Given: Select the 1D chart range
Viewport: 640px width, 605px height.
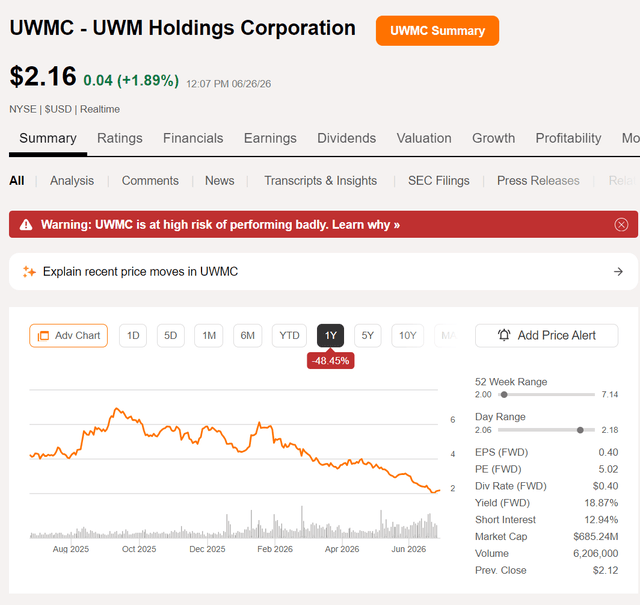Looking at the screenshot, I should 133,336.
